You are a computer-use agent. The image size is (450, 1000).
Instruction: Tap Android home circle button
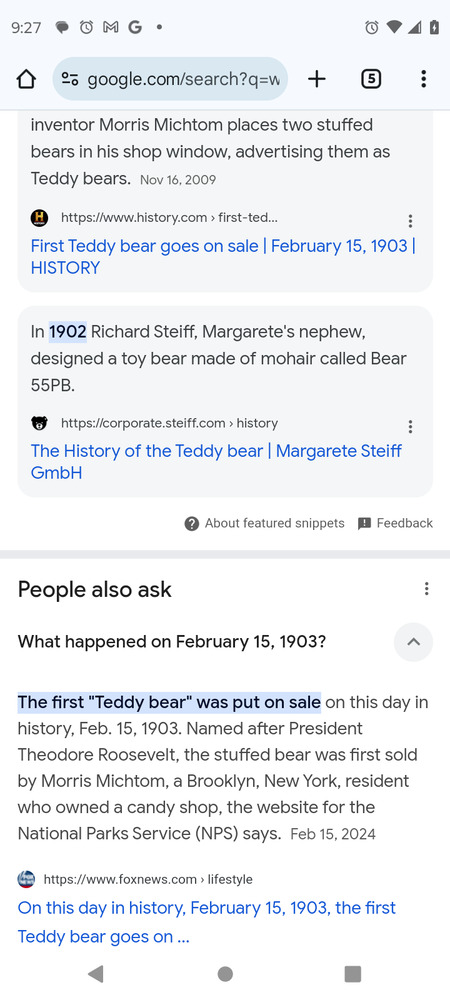click(225, 974)
